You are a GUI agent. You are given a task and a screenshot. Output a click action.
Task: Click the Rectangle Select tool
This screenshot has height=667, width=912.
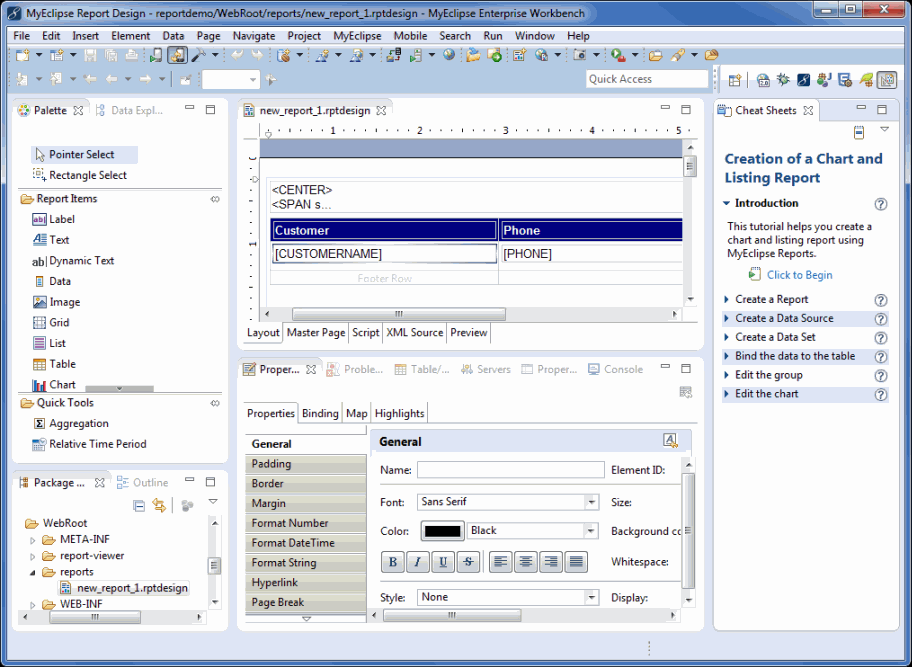click(x=87, y=175)
